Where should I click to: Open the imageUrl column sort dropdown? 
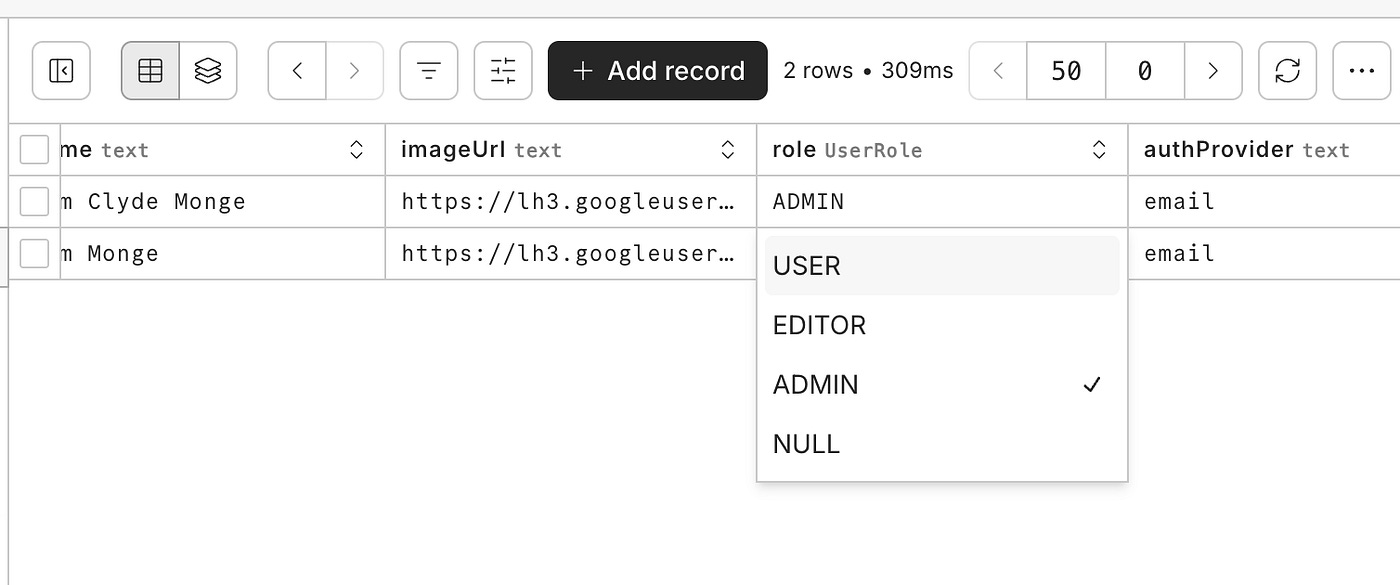click(x=727, y=149)
